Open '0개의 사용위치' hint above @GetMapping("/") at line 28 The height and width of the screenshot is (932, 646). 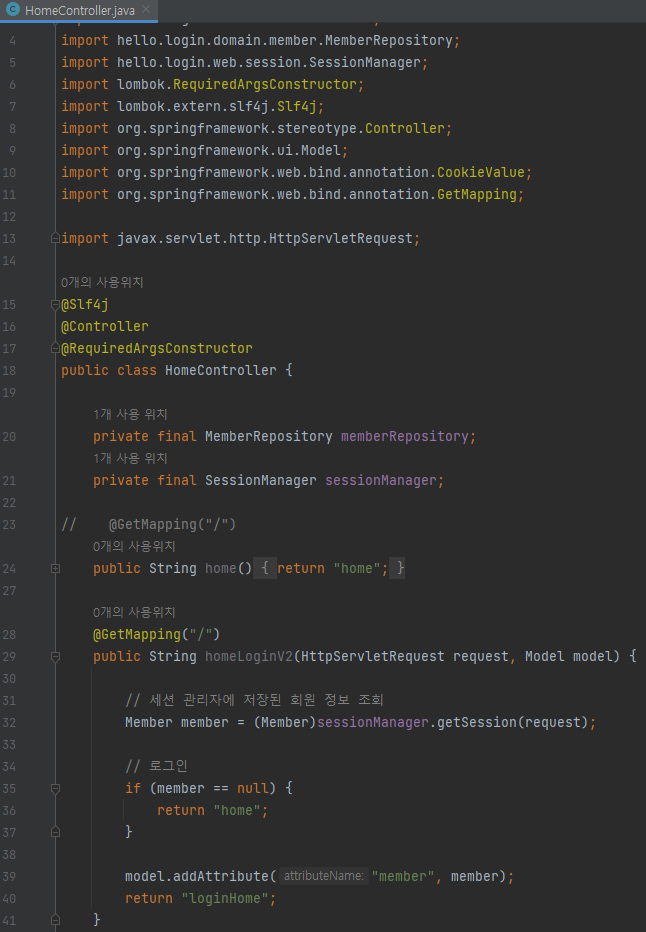click(x=134, y=612)
